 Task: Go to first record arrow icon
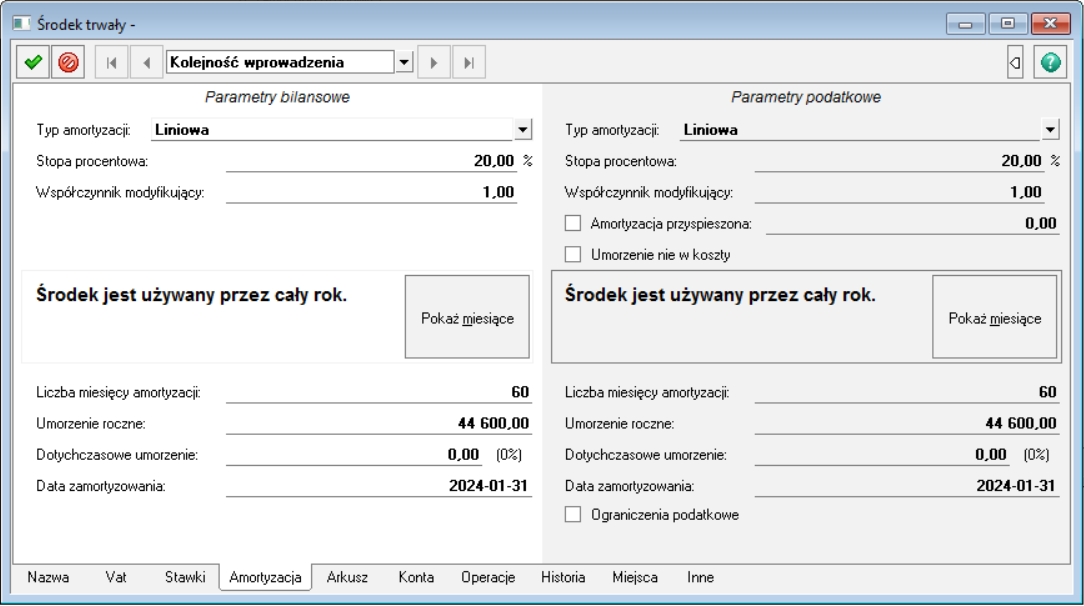pos(111,62)
